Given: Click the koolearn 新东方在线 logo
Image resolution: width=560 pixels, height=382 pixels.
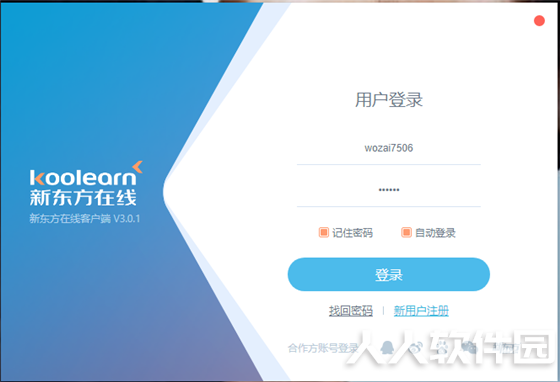Looking at the screenshot, I should point(86,184).
